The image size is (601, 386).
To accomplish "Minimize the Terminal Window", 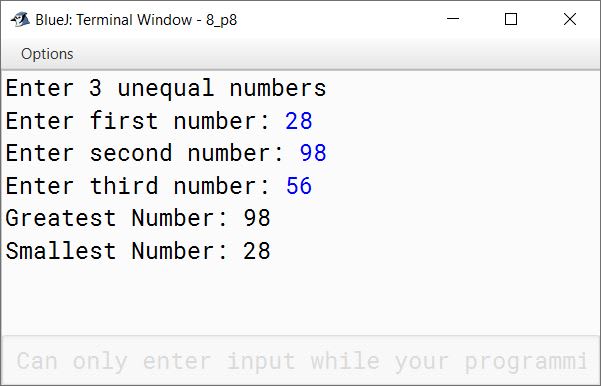I will point(453,19).
